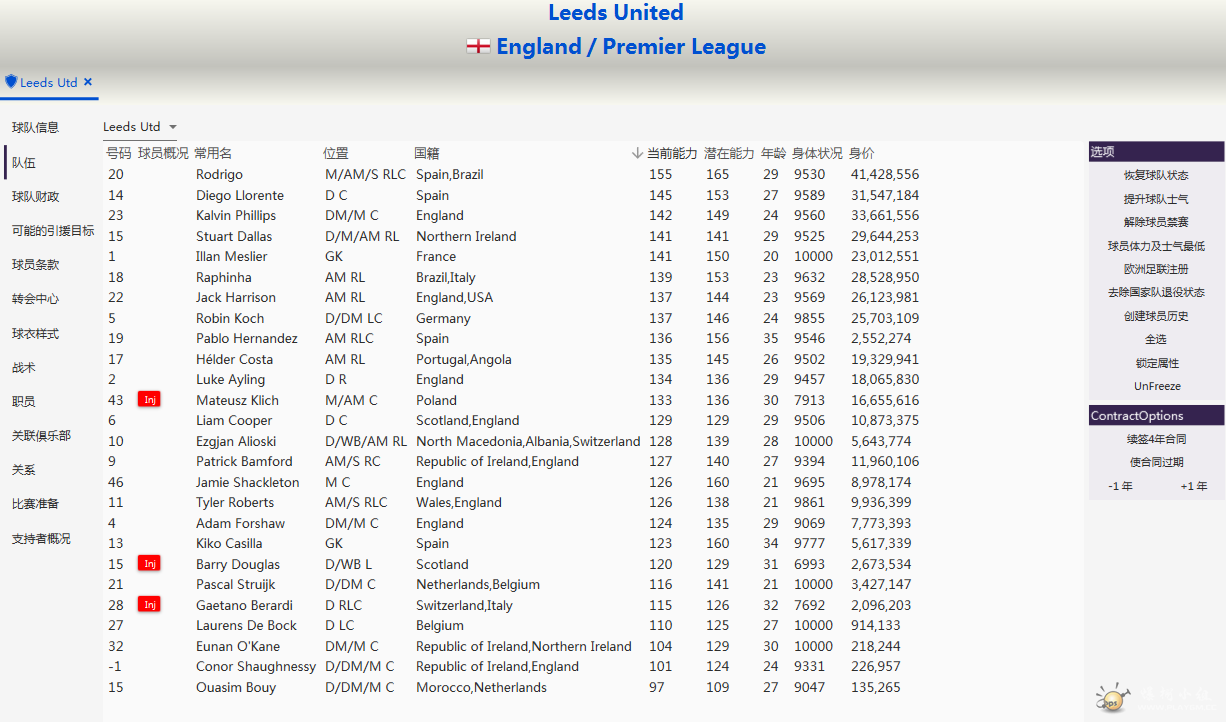Open 球队财政 sidebar section

(x=35, y=196)
